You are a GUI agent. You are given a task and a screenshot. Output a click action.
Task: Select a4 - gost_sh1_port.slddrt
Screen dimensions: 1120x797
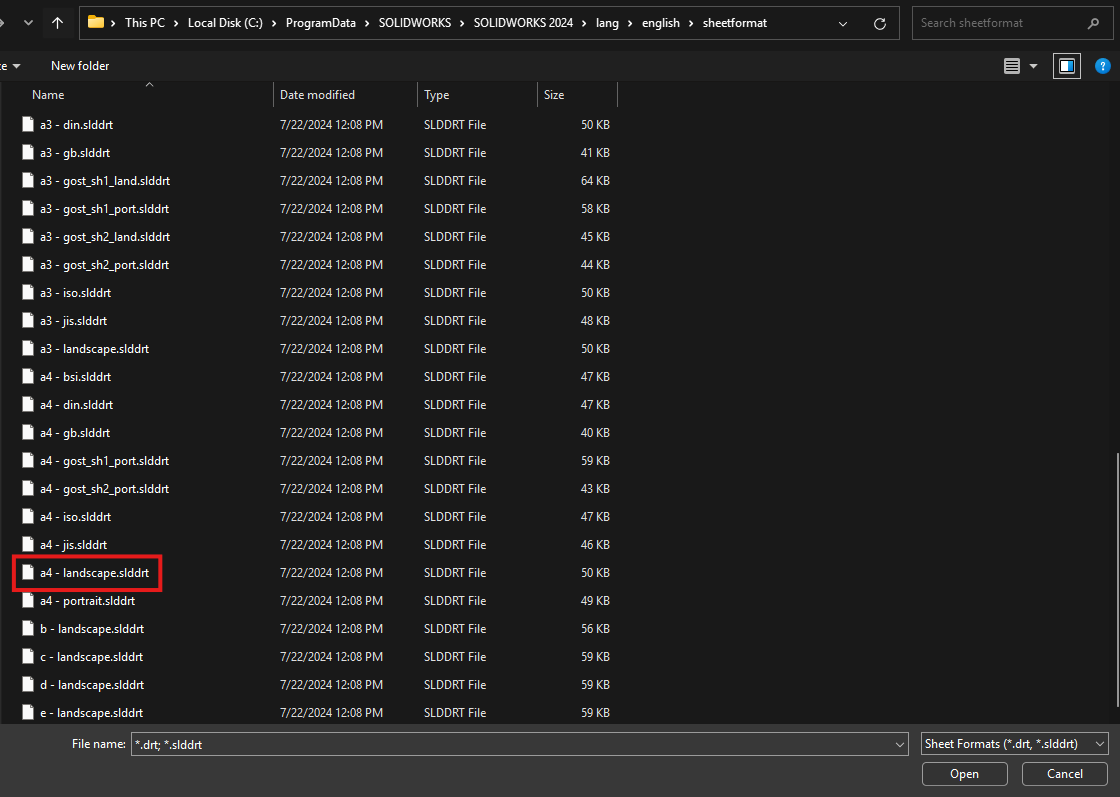click(x=104, y=461)
